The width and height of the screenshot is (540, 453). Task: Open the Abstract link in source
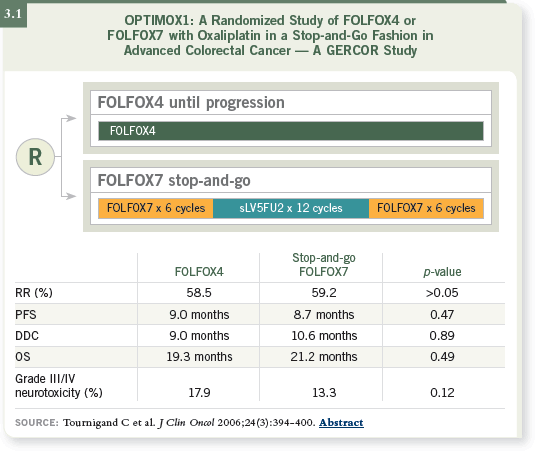tap(341, 422)
